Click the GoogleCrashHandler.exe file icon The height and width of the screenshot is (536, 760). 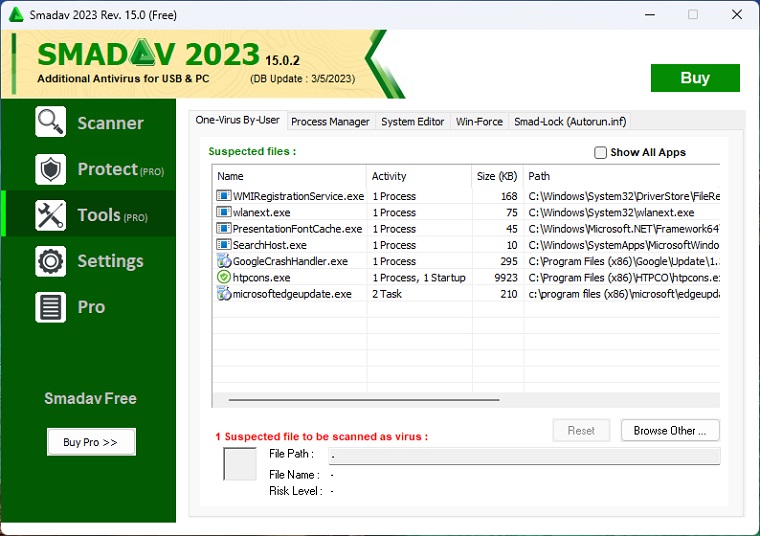point(224,261)
